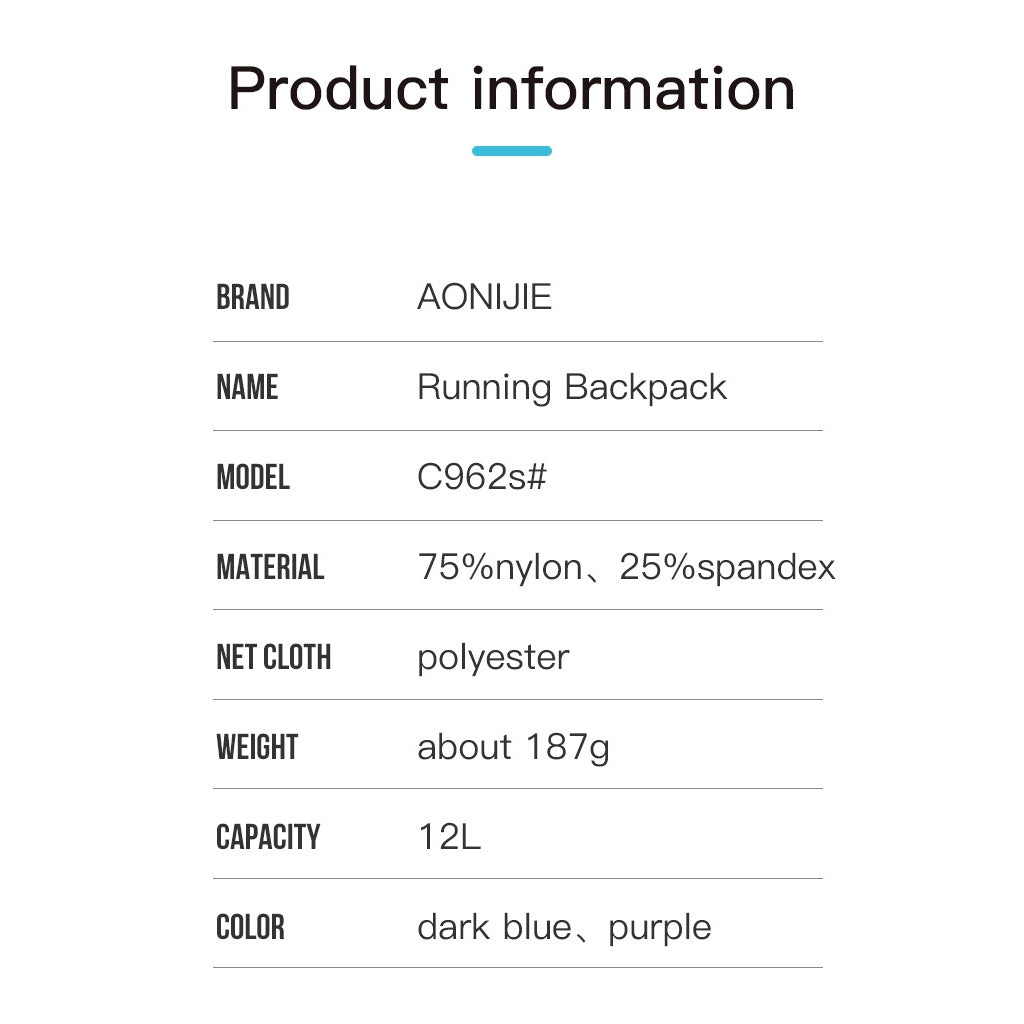
Task: Select the CAPACITY row label
Action: click(x=268, y=837)
